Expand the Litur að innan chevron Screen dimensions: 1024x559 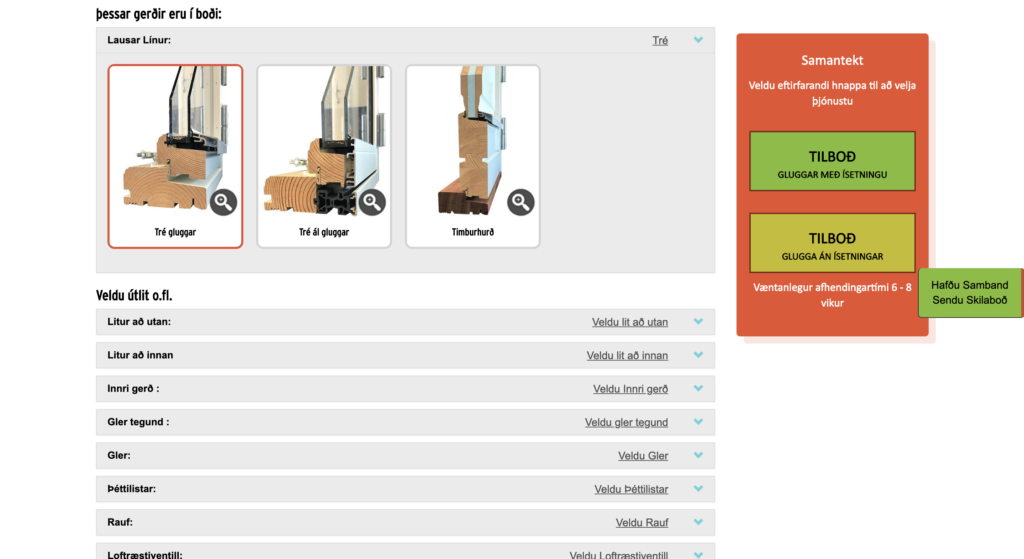(698, 355)
